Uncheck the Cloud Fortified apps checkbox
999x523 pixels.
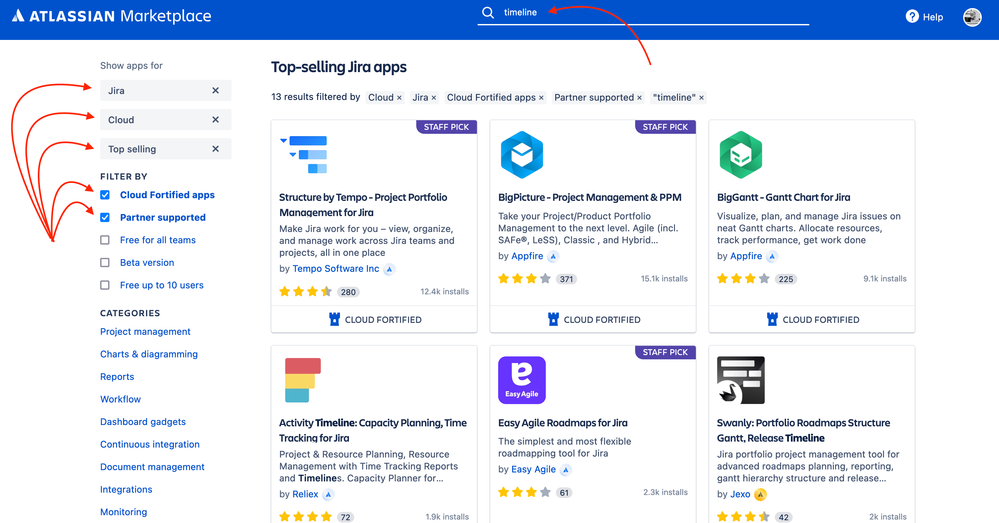point(105,195)
